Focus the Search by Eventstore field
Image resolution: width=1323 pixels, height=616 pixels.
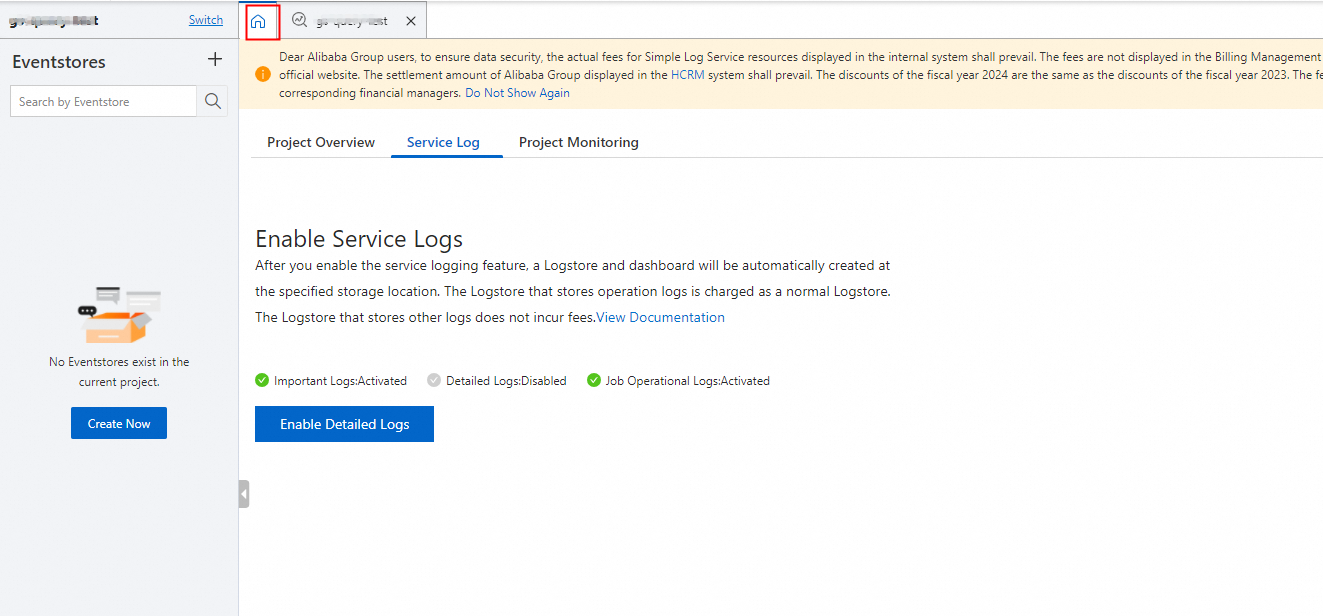(x=103, y=101)
